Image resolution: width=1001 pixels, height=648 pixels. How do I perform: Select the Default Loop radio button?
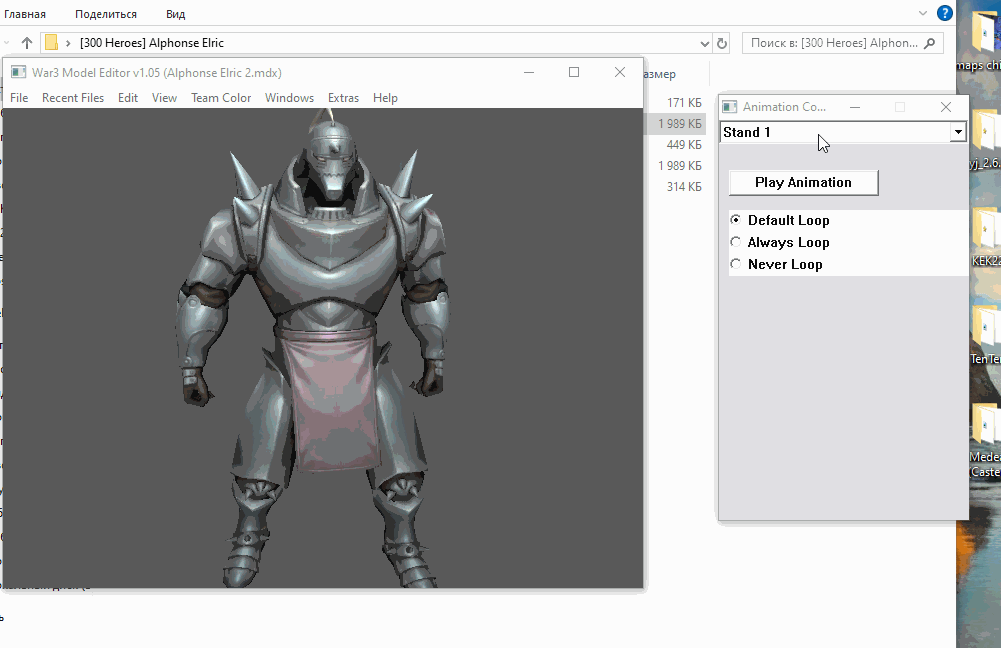tap(737, 220)
